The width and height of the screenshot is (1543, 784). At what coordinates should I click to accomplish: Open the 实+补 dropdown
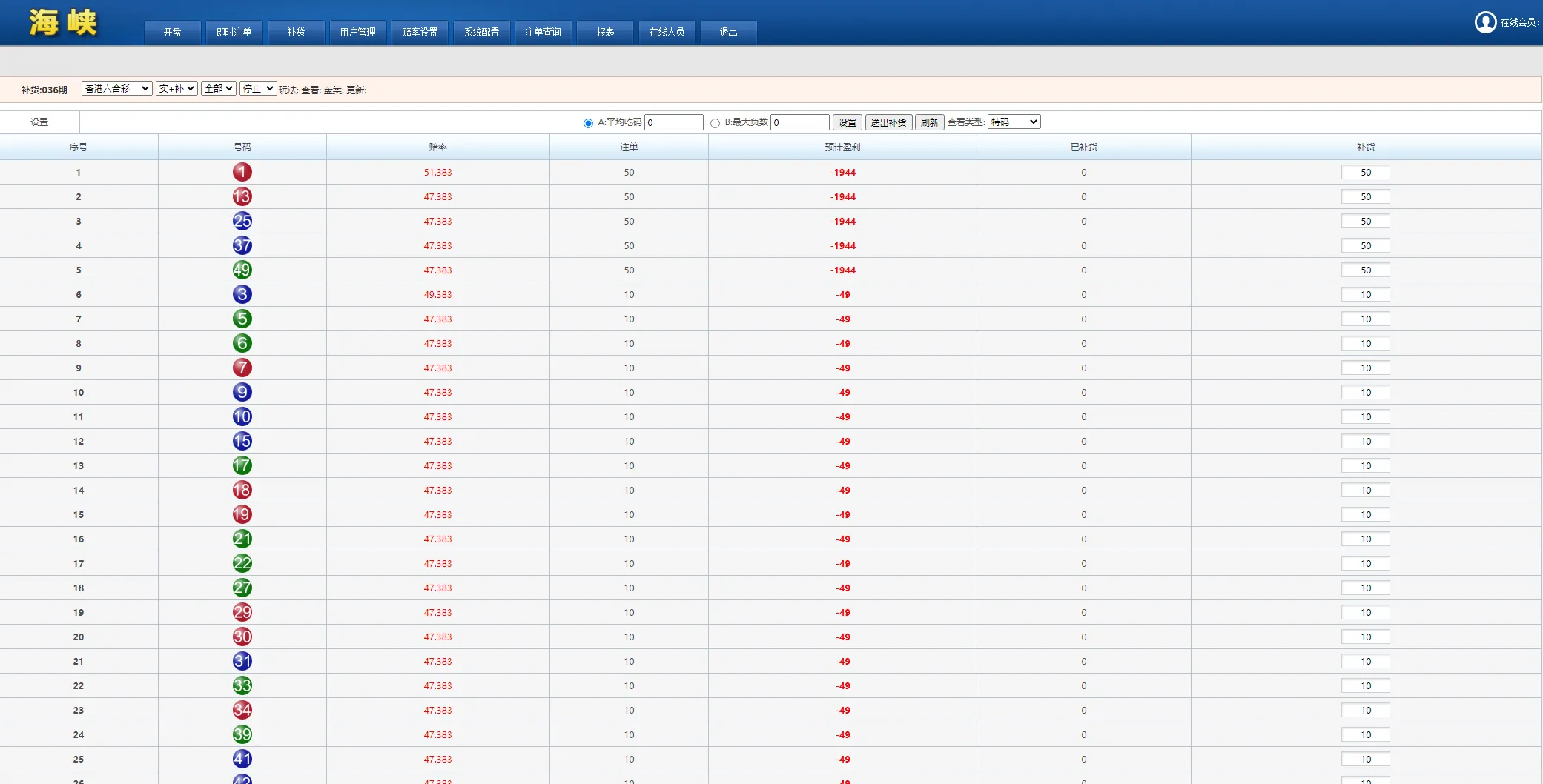pos(176,88)
